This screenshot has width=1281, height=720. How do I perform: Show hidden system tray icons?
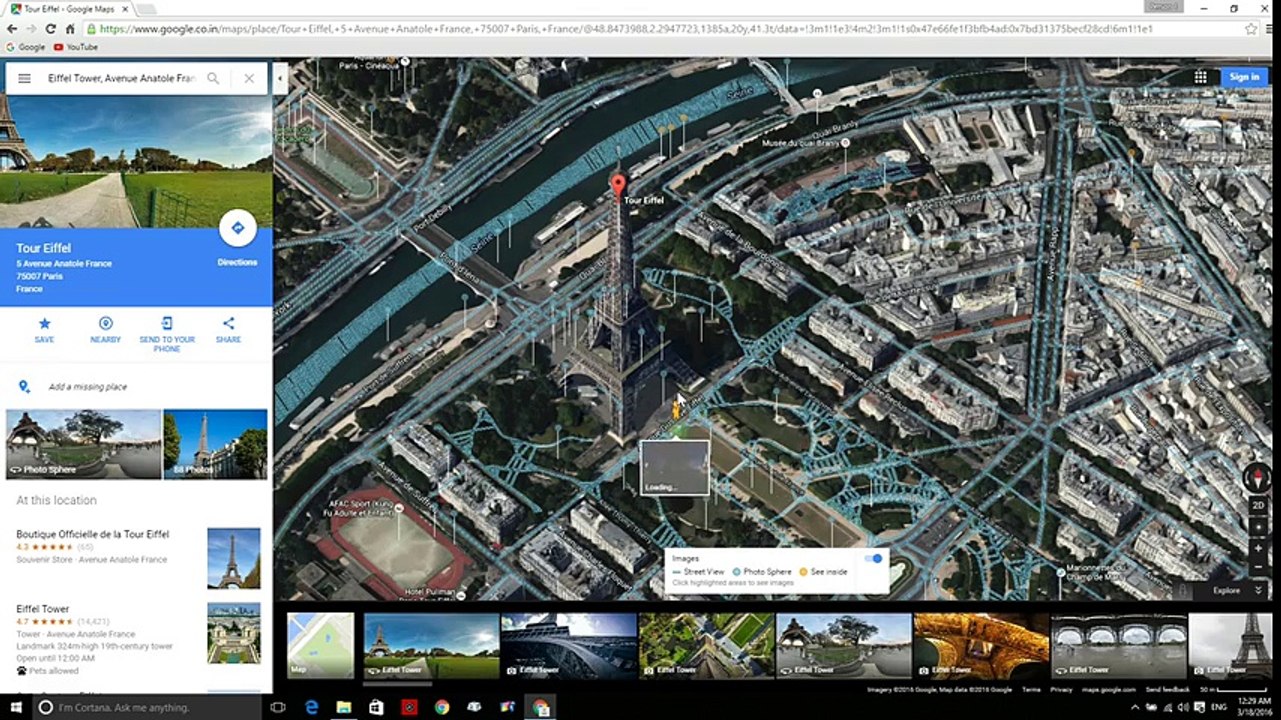(x=1135, y=707)
